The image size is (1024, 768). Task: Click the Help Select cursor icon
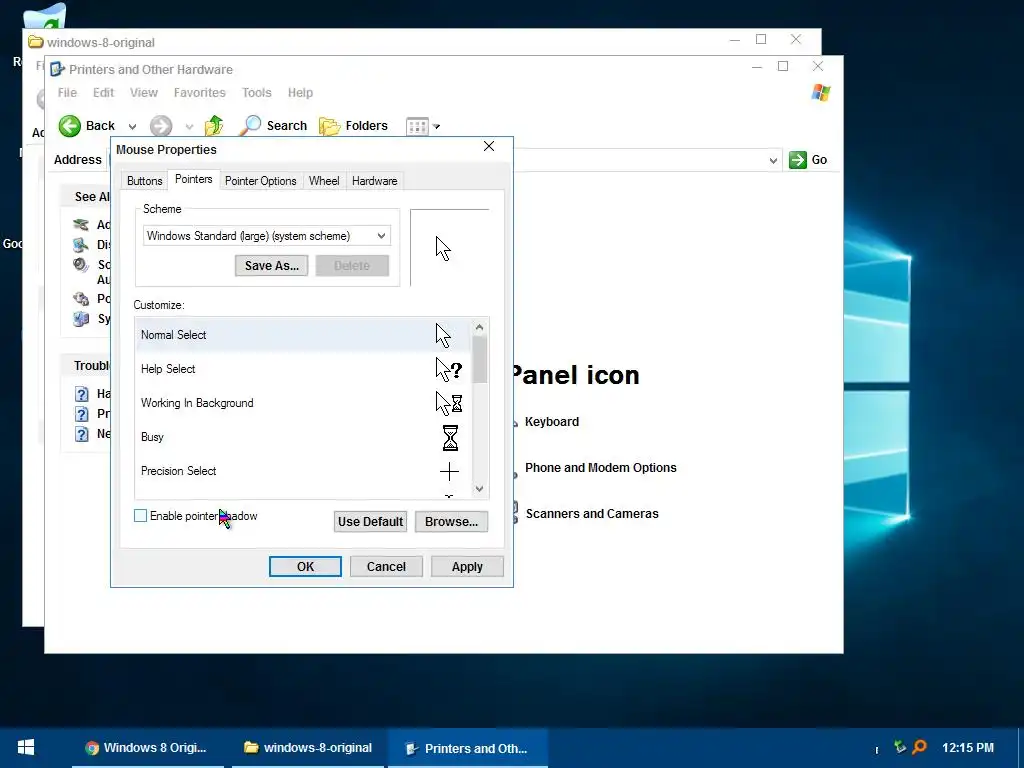(x=449, y=369)
